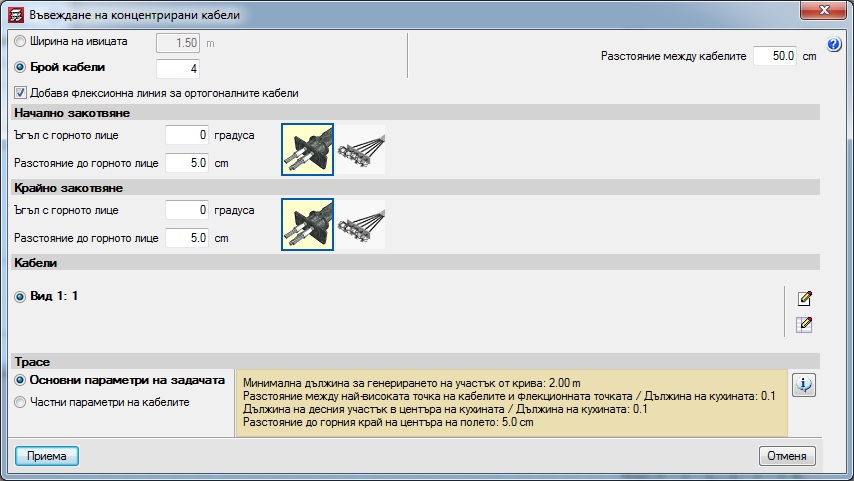Select the fan-type anchorage icon under Крайно закотвяне

coord(361,224)
